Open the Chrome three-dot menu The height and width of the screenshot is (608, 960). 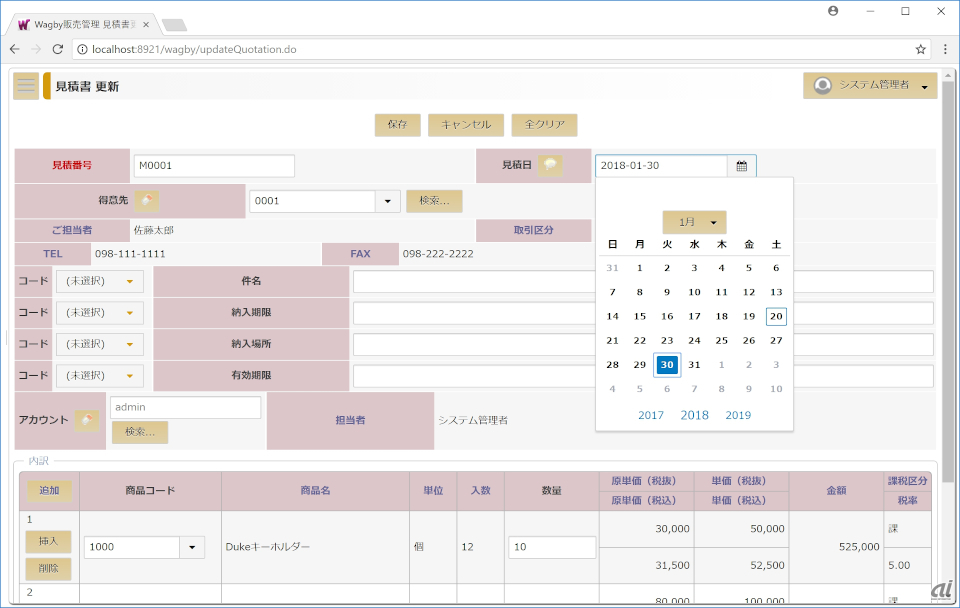pyautogui.click(x=944, y=48)
